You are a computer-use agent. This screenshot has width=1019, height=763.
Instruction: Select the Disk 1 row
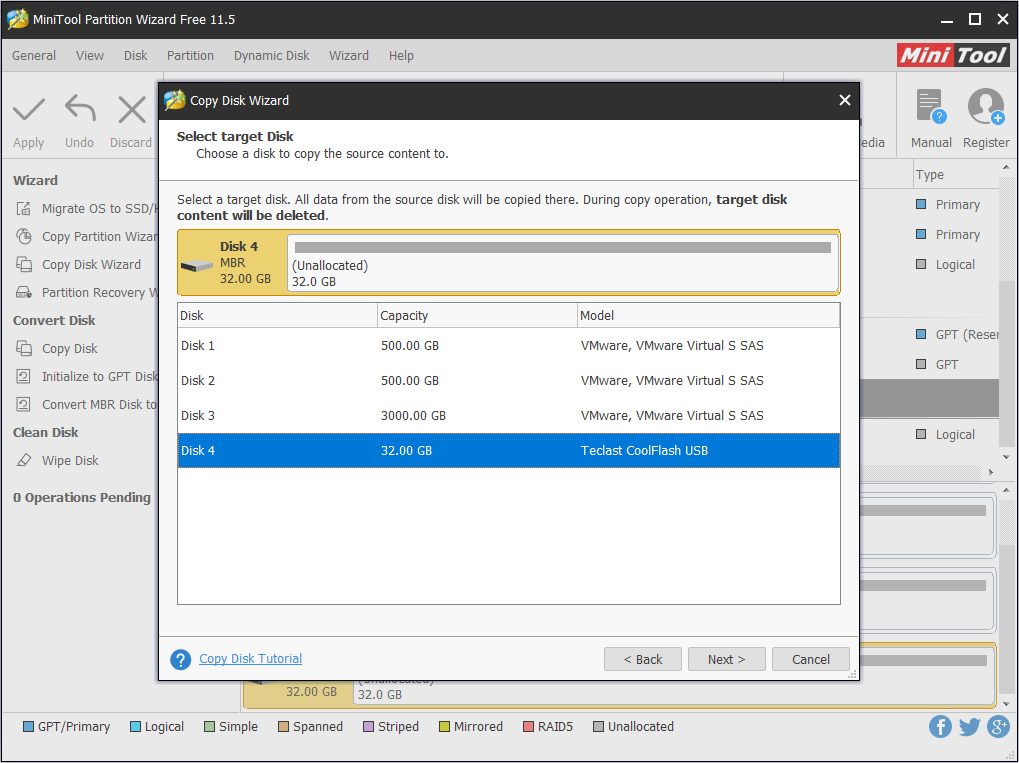click(x=509, y=346)
